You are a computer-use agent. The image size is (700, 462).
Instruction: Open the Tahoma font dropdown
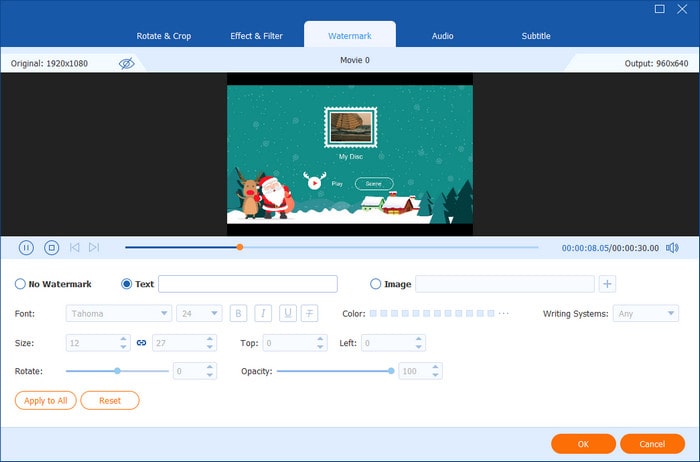(118, 313)
